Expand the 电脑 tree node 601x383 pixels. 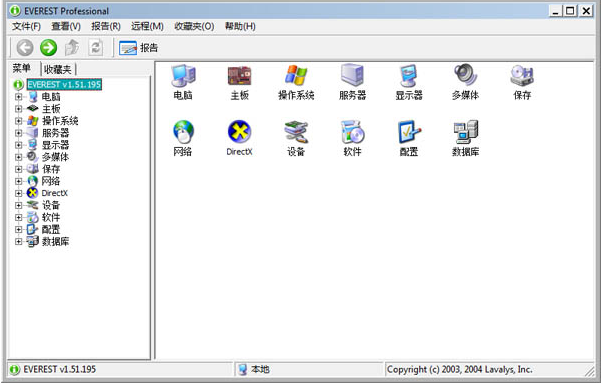[x=18, y=97]
